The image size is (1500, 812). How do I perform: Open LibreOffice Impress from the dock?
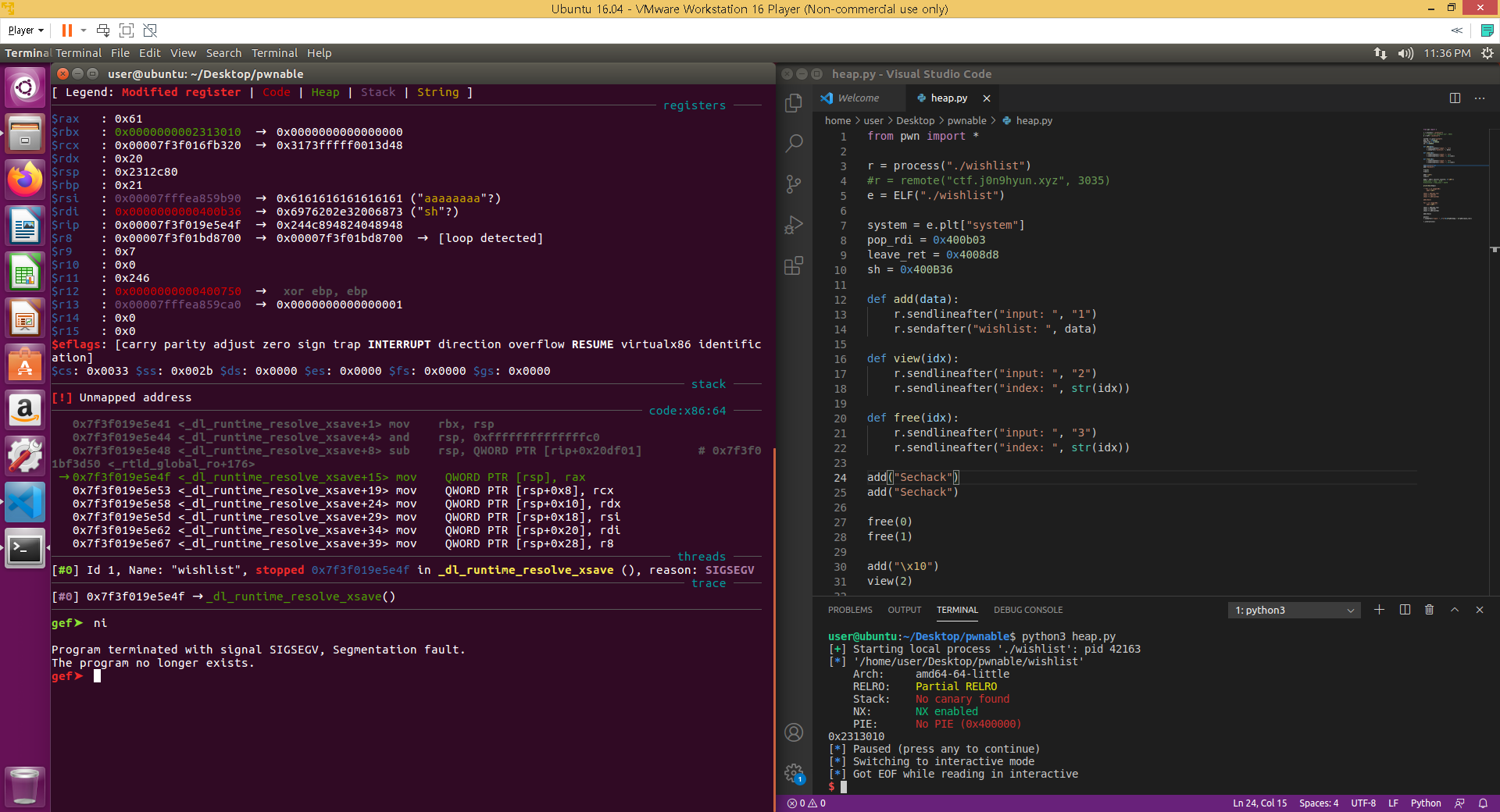[x=25, y=318]
